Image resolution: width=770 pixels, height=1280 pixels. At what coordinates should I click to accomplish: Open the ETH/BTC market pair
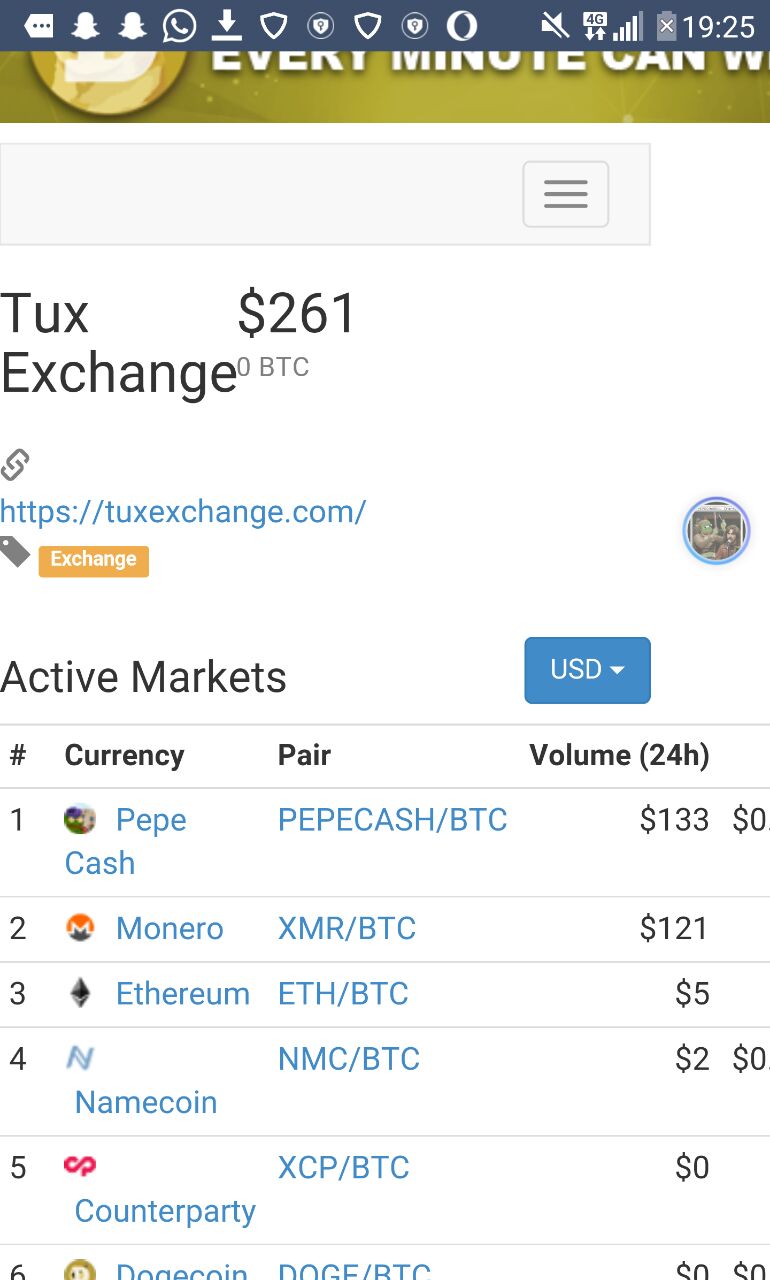(343, 994)
